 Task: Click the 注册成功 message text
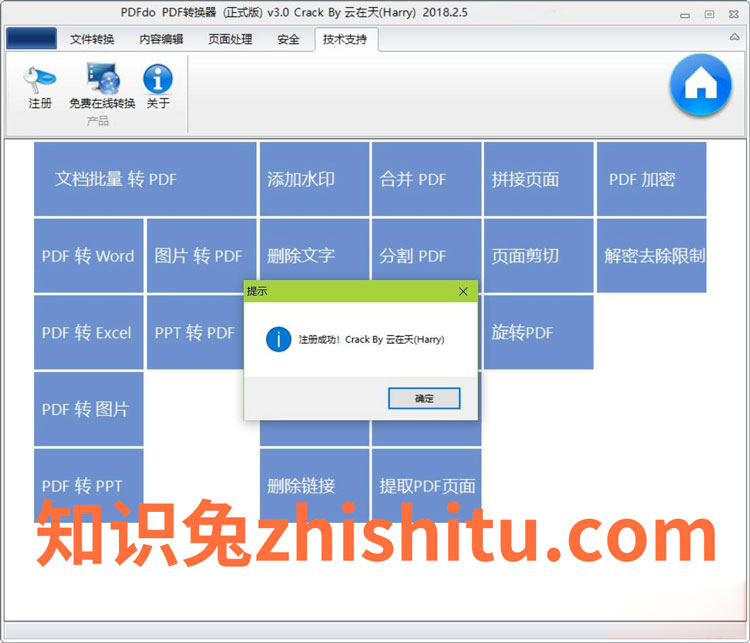[x=371, y=339]
